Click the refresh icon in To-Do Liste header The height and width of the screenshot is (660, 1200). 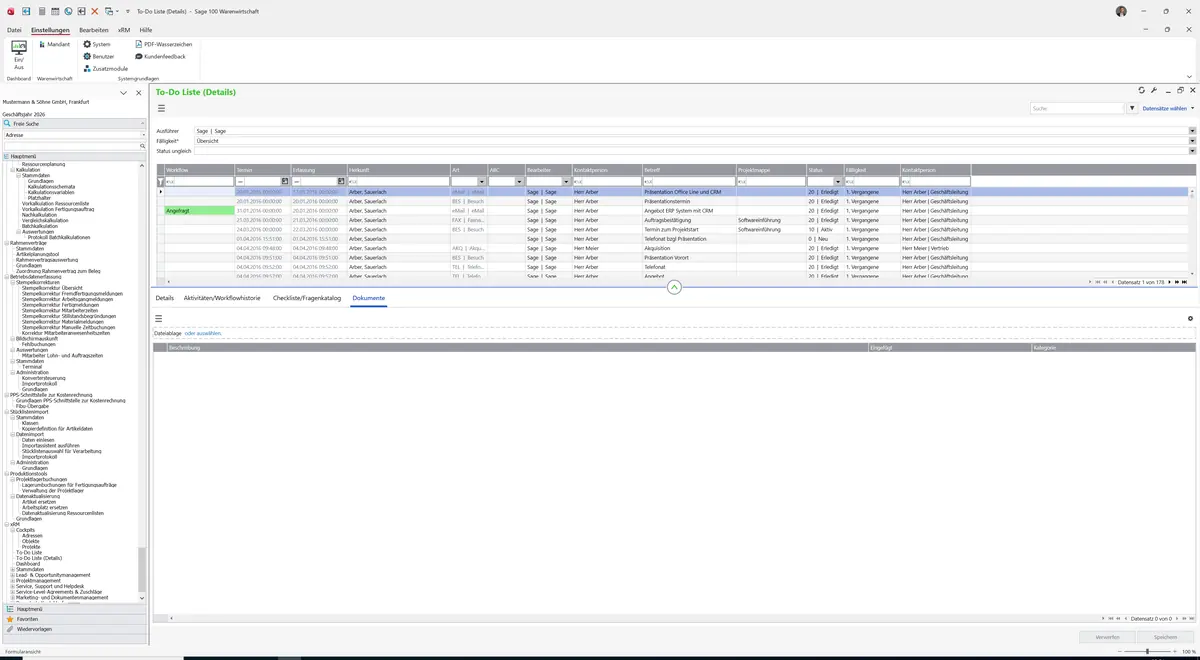coord(1141,91)
